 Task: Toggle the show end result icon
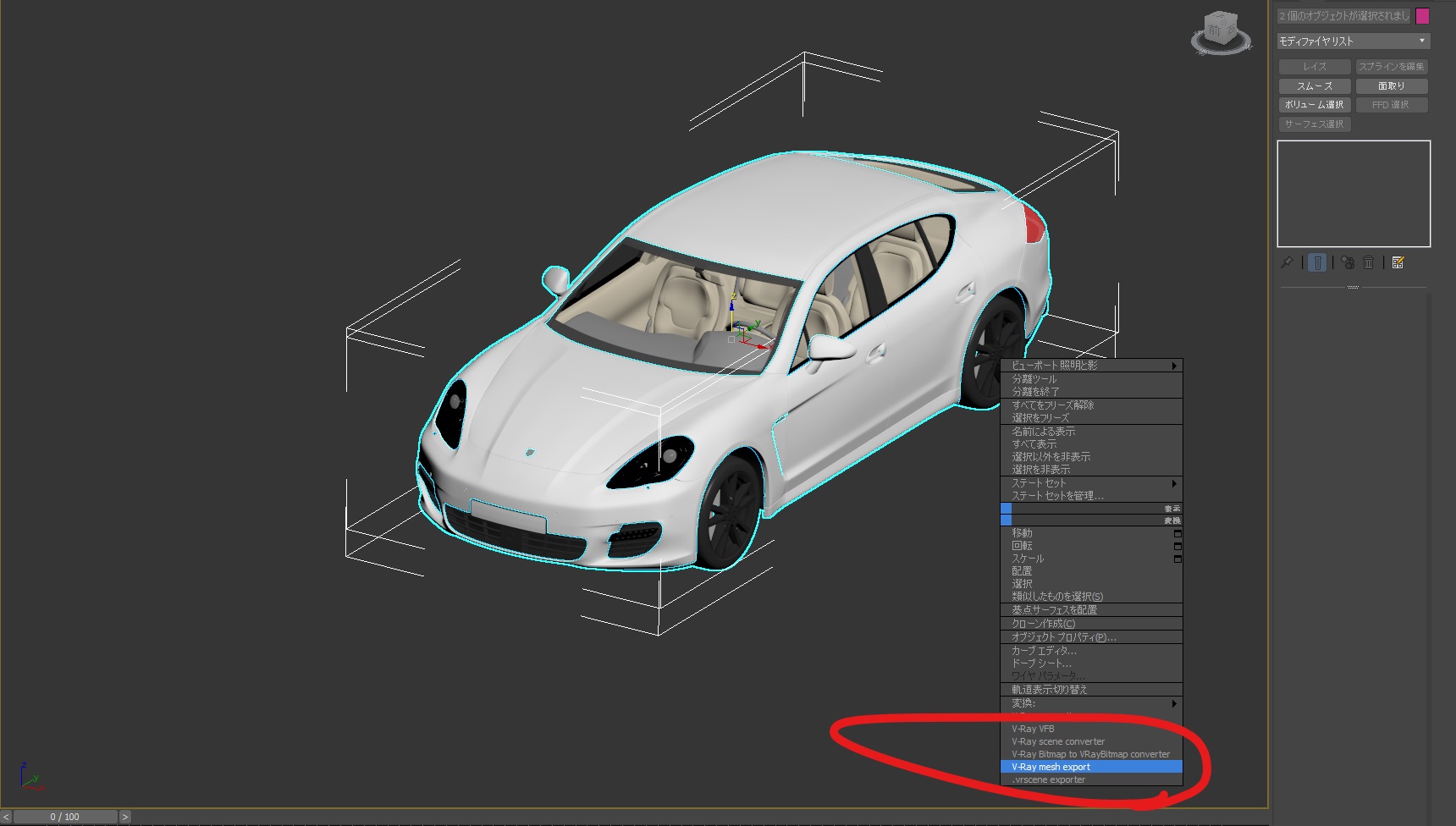tap(1317, 263)
